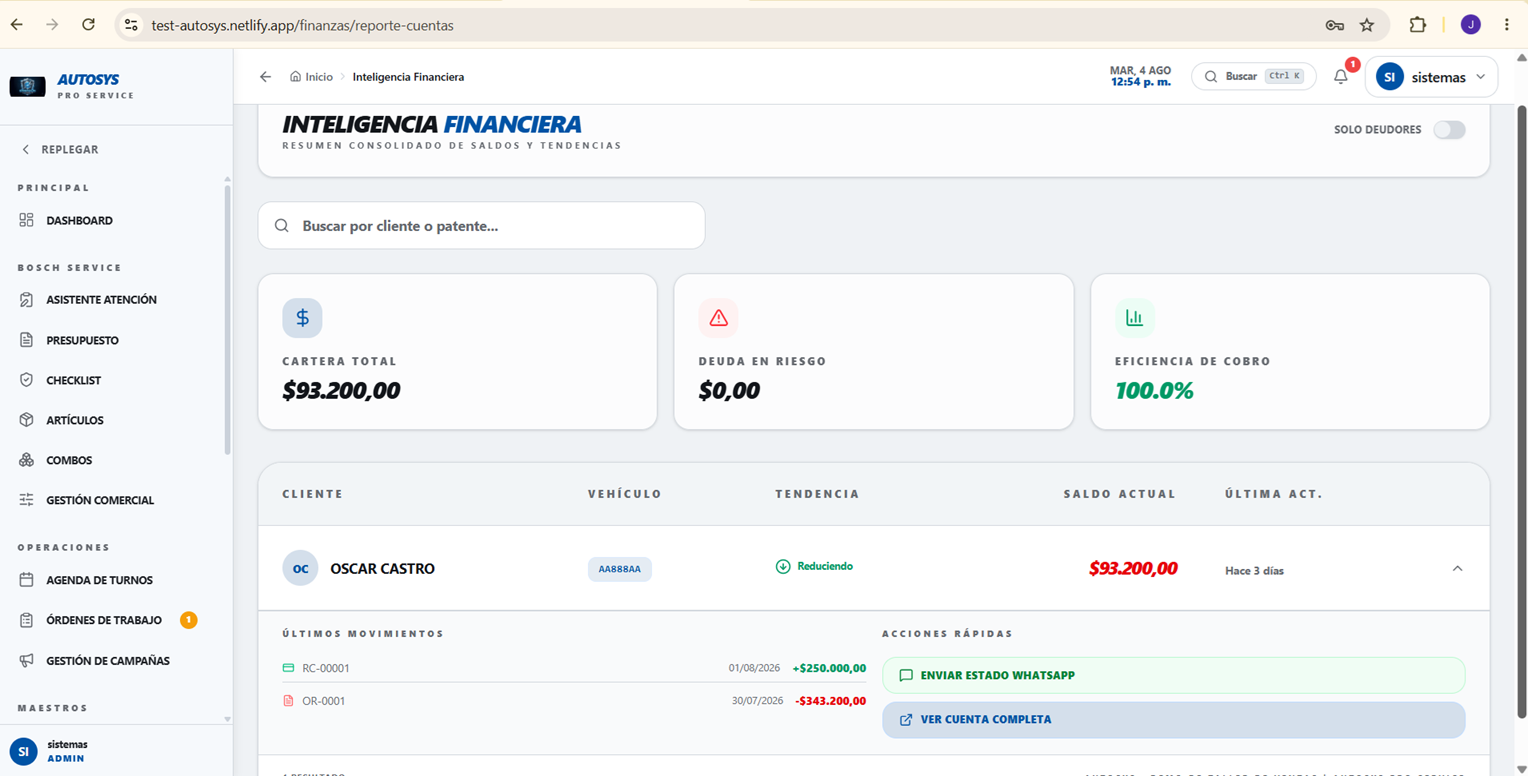Viewport: 1528px width, 776px height.
Task: Open Chrome profile avatar J
Action: pyautogui.click(x=1470, y=25)
